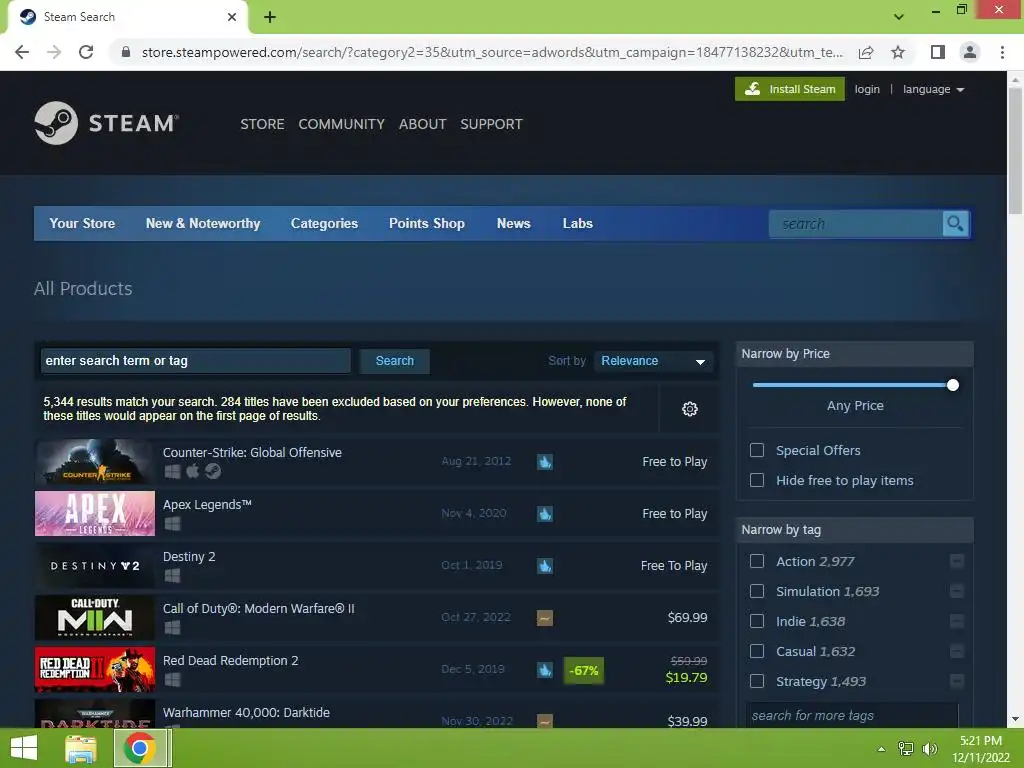Open the SUPPORT link
Viewport: 1024px width, 768px height.
coord(491,124)
